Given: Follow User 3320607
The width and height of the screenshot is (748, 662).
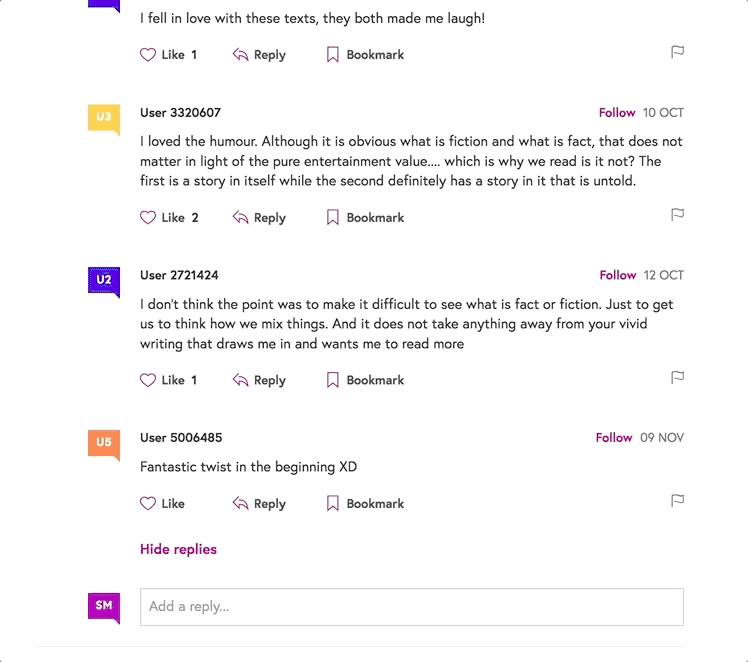Looking at the screenshot, I should pyautogui.click(x=617, y=113).
